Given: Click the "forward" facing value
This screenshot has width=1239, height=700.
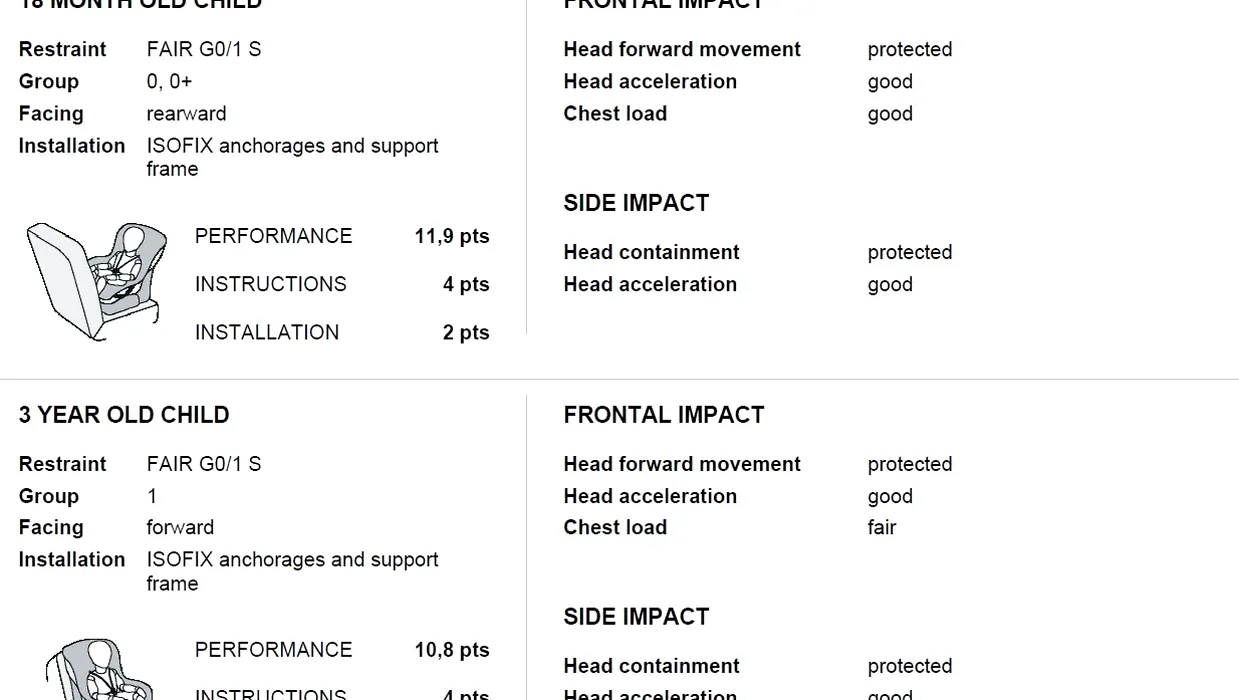Looking at the screenshot, I should (180, 527).
